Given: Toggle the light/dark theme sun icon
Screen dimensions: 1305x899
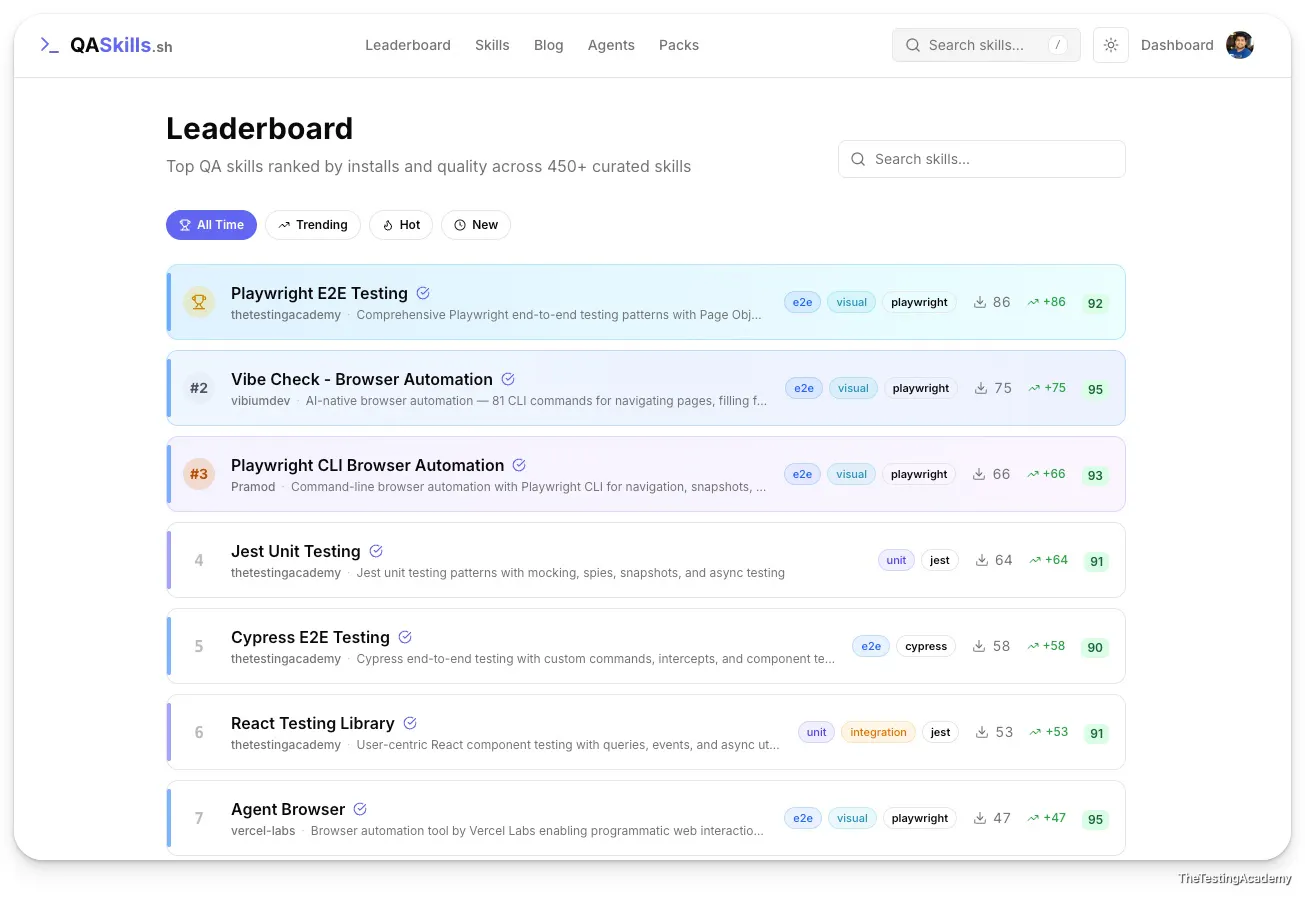Looking at the screenshot, I should [x=1111, y=45].
